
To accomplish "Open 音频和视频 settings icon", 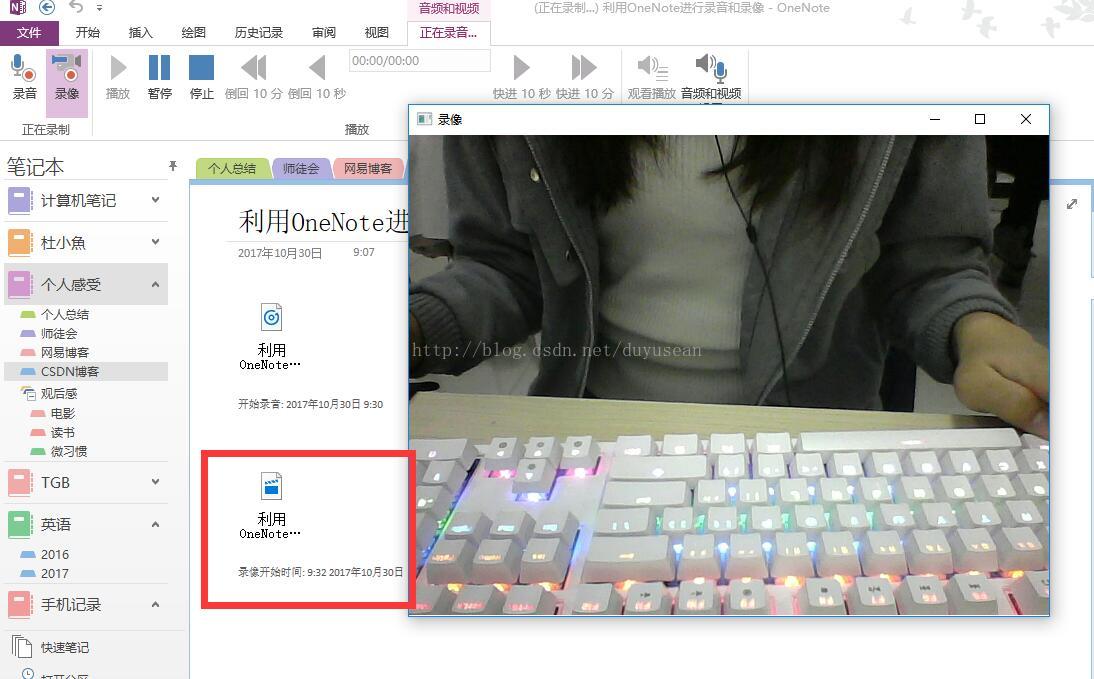I will click(x=711, y=77).
